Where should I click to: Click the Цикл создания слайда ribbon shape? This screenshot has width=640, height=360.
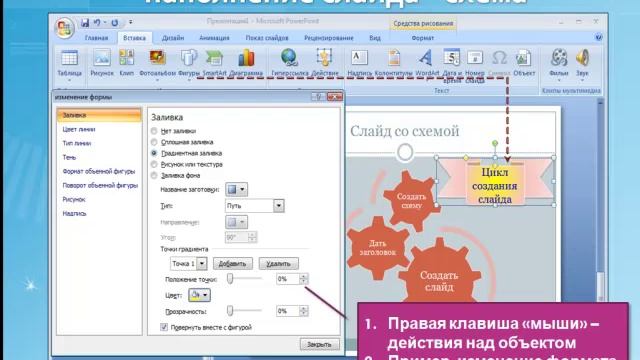click(x=495, y=182)
